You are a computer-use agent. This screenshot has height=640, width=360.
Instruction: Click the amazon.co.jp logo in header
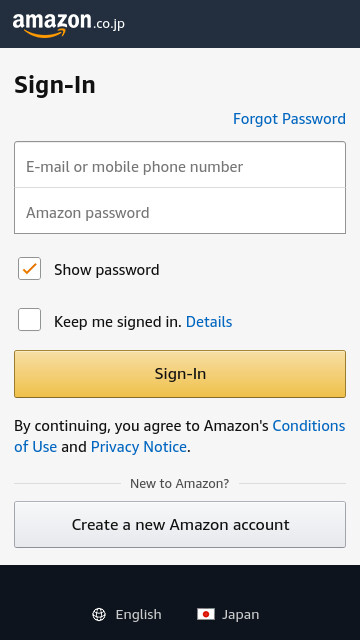click(69, 25)
